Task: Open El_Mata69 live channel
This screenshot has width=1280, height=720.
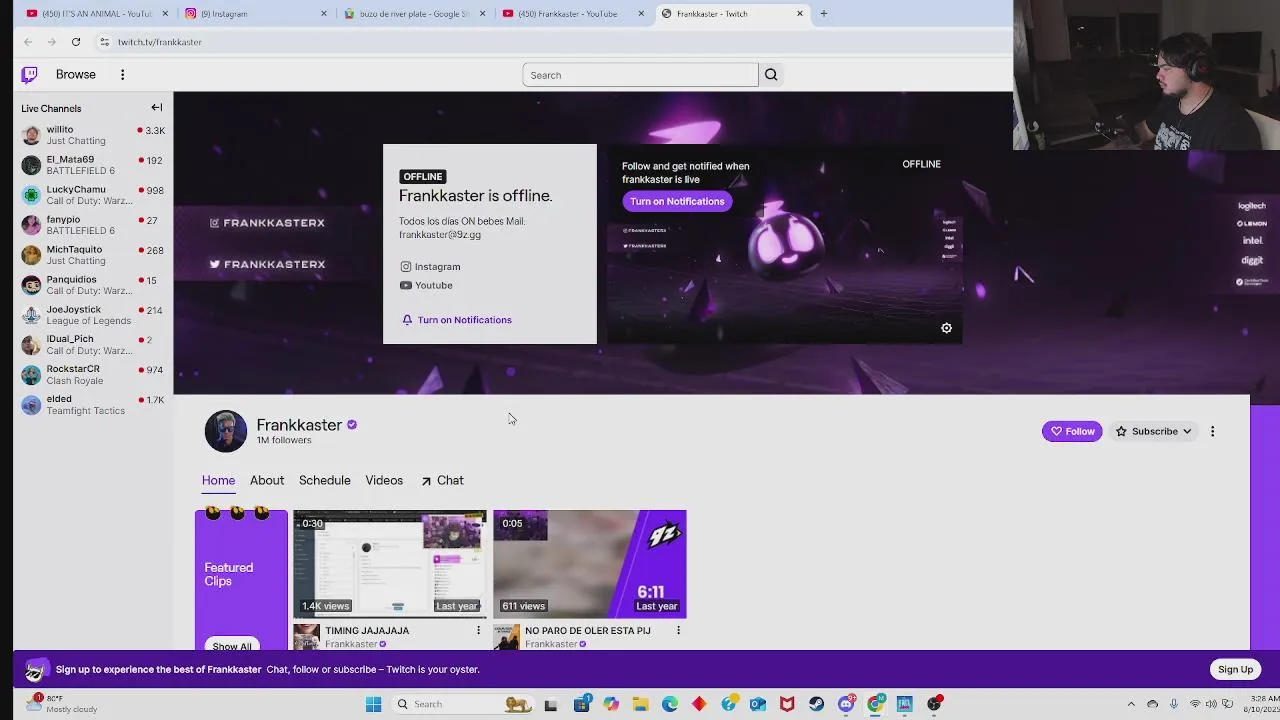Action: pos(93,165)
